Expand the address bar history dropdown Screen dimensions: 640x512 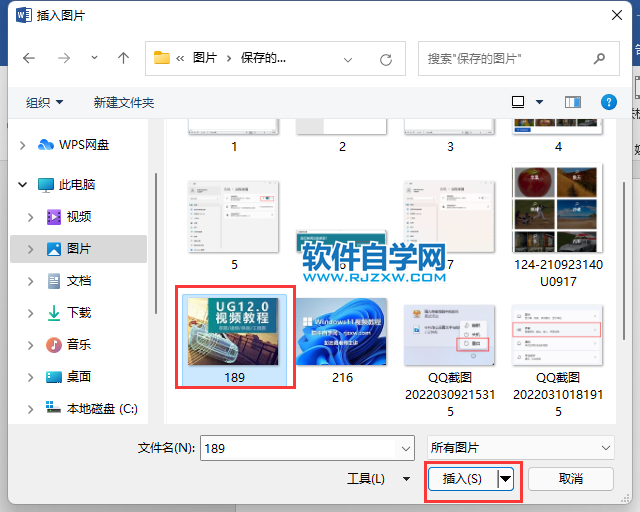(348, 60)
